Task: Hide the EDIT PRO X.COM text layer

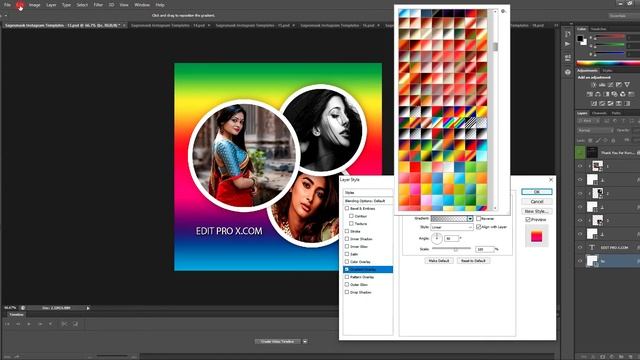Action: coord(580,247)
